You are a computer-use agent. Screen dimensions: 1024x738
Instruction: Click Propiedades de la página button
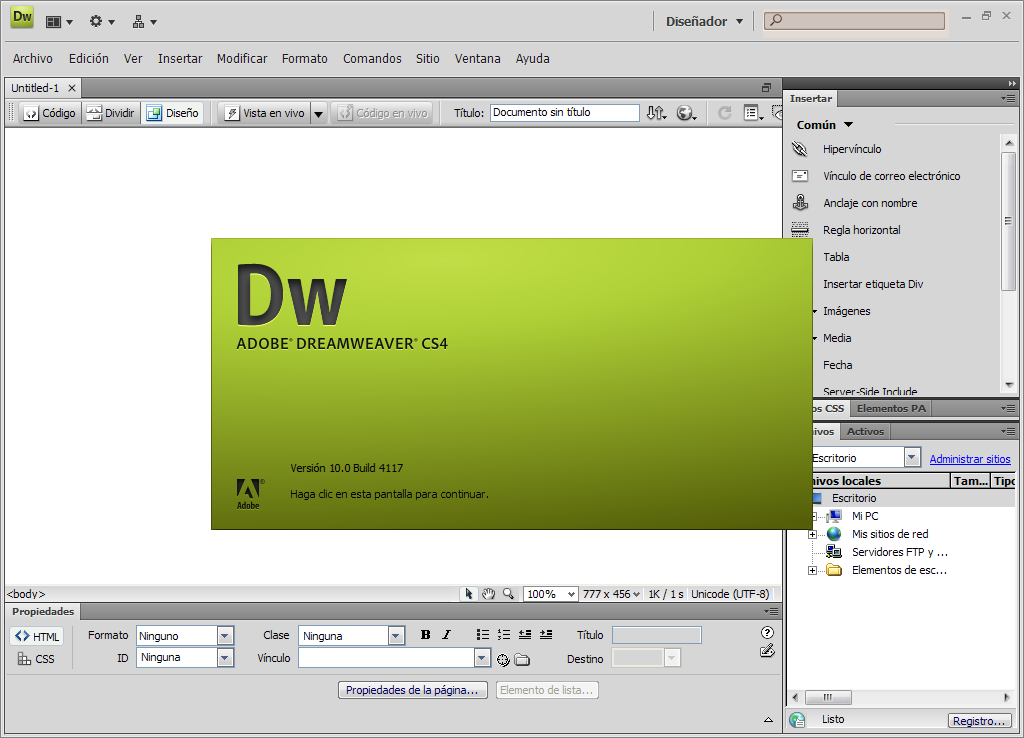pyautogui.click(x=413, y=690)
